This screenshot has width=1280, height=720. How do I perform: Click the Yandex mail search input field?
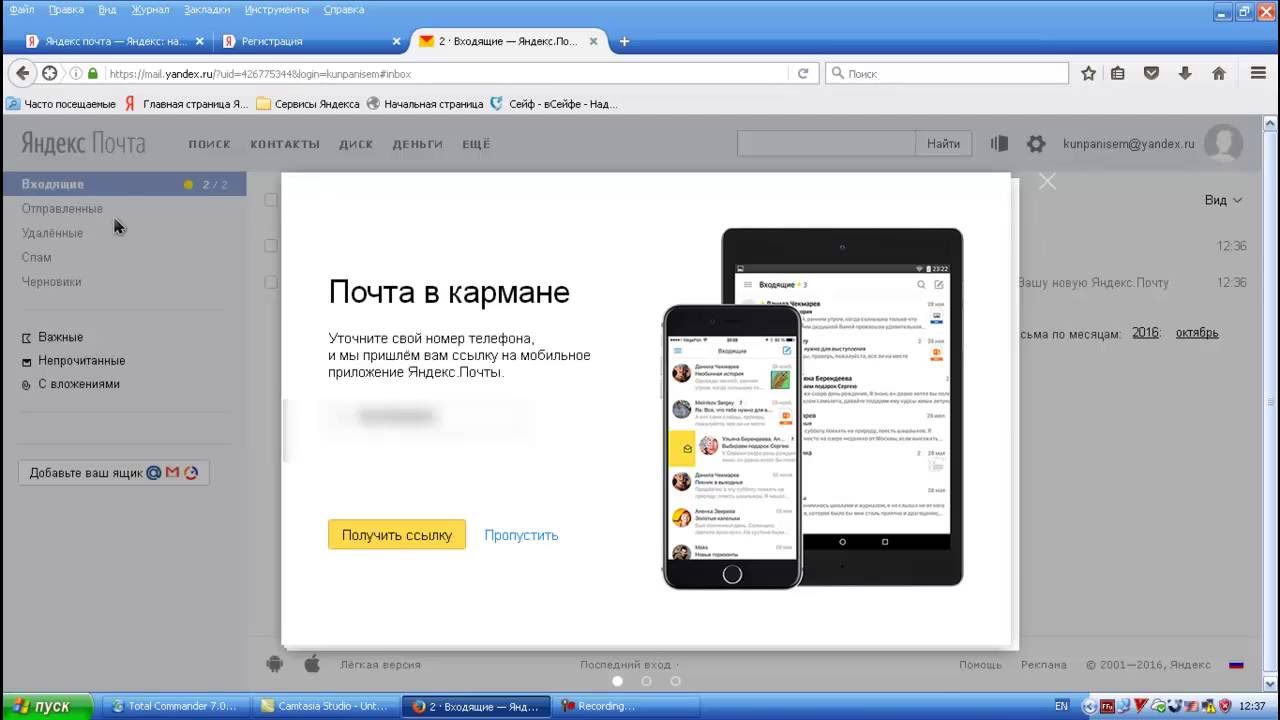pos(826,144)
